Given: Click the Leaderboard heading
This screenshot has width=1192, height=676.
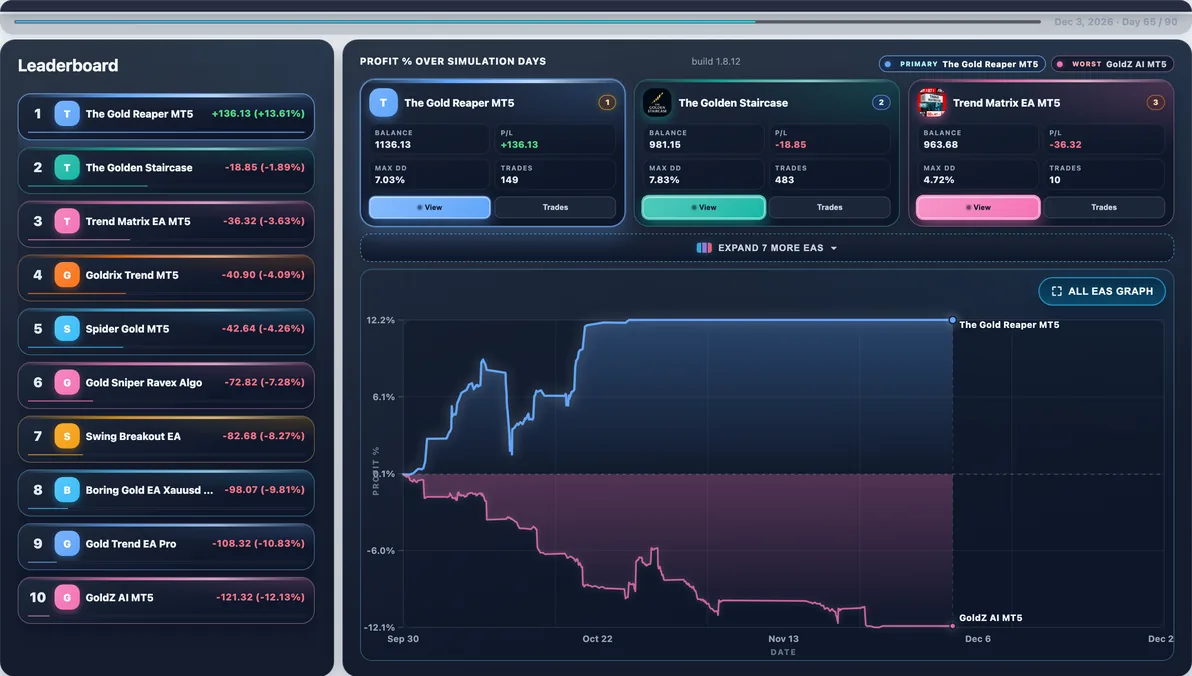Looking at the screenshot, I should coord(68,65).
